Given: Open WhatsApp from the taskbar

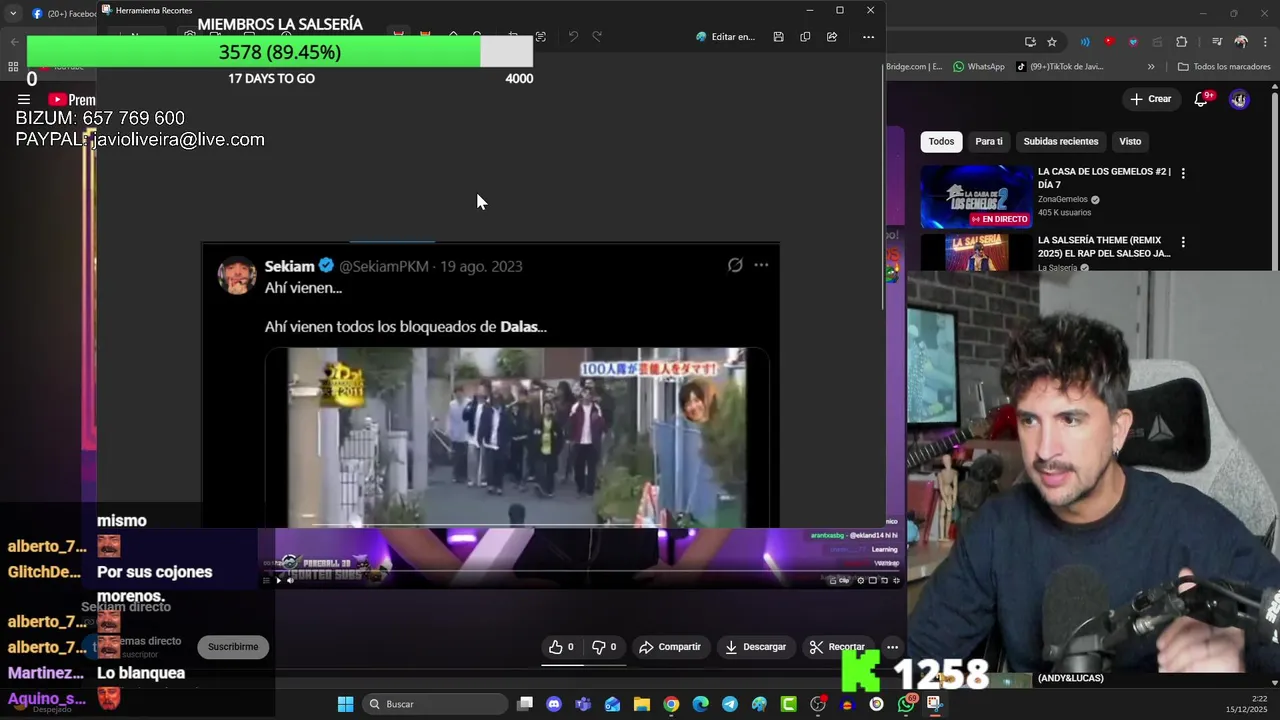Looking at the screenshot, I should tap(906, 704).
